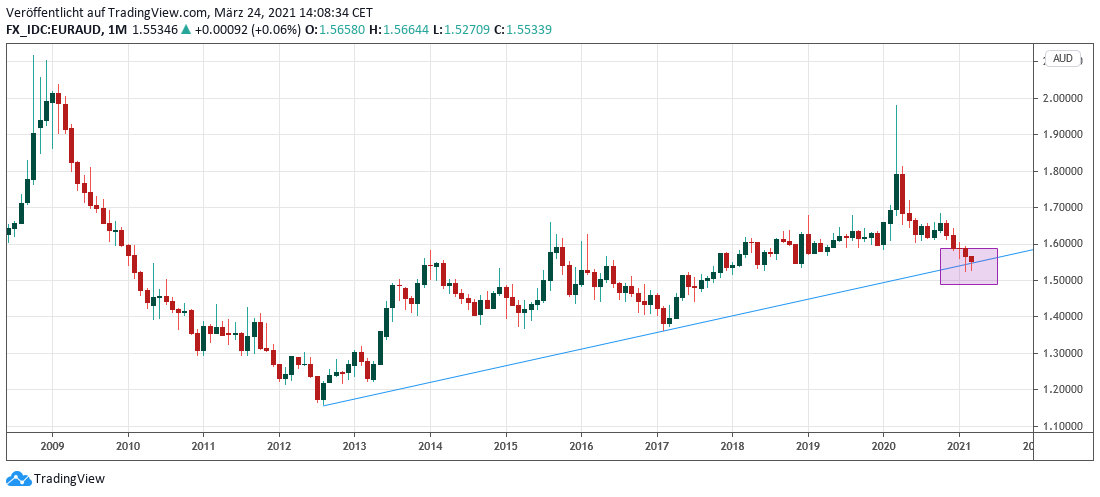The height and width of the screenshot is (497, 1100).
Task: Select the purple highlighted rectangle on chart
Action: tap(969, 266)
